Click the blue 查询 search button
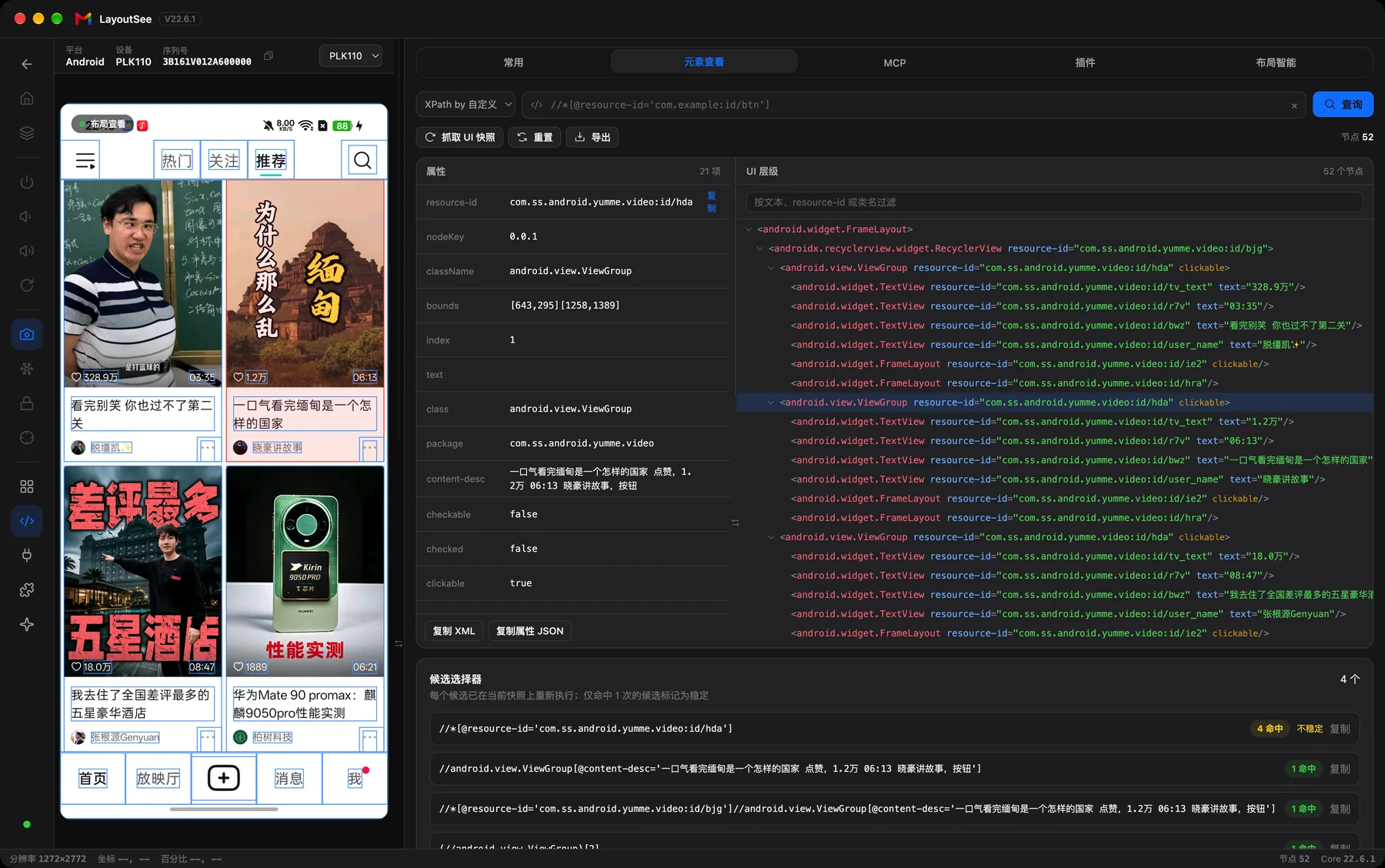1385x868 pixels. pyautogui.click(x=1343, y=105)
